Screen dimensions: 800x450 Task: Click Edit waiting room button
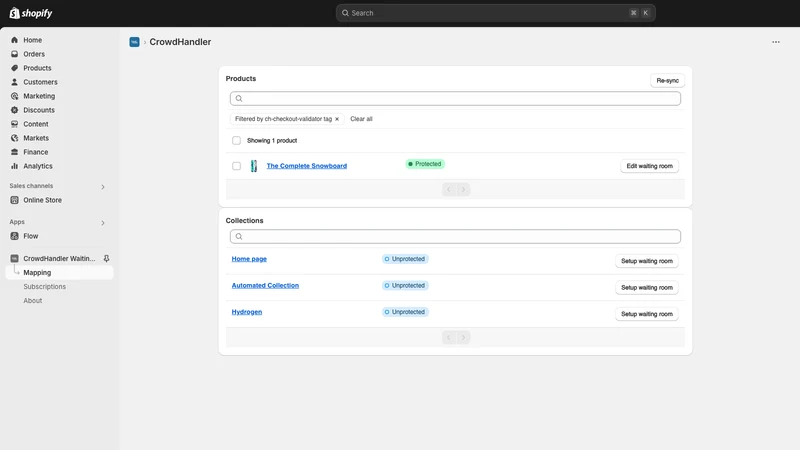649,166
